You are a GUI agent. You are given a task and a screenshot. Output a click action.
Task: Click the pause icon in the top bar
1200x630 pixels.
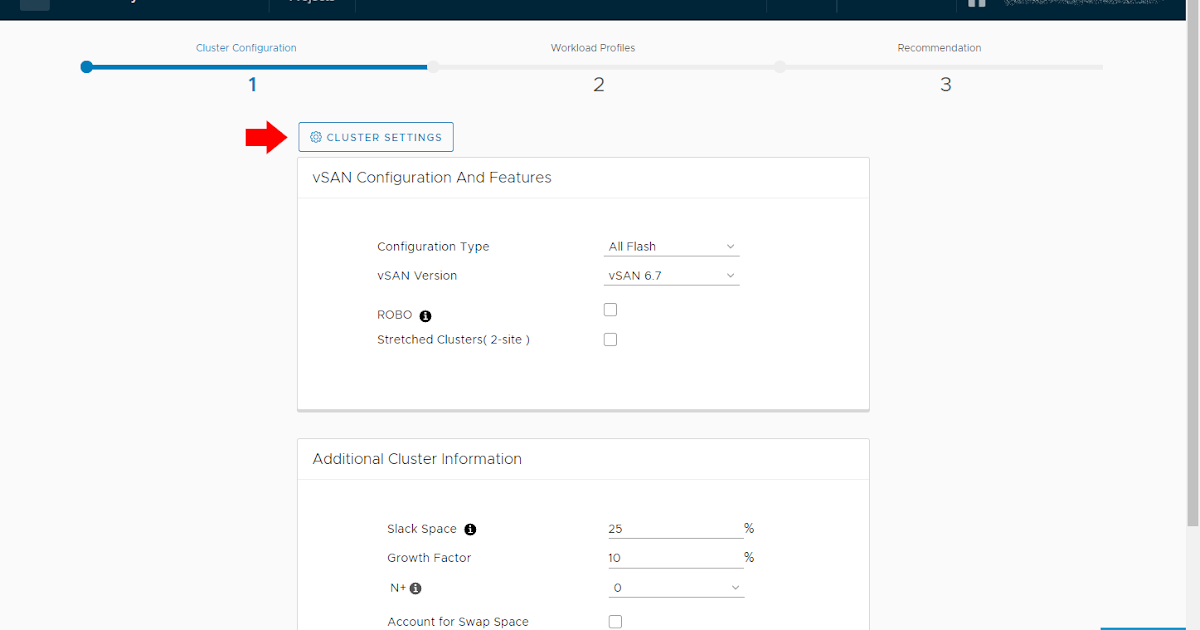[x=976, y=4]
